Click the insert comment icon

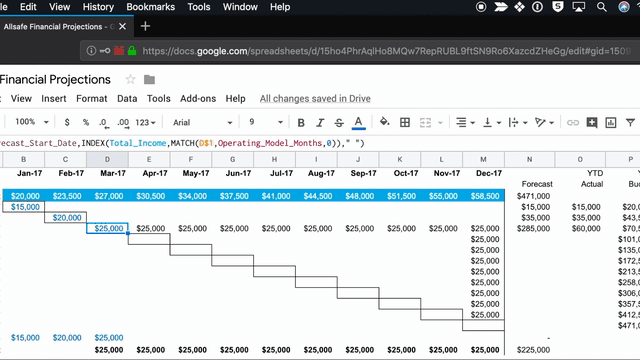[591, 122]
